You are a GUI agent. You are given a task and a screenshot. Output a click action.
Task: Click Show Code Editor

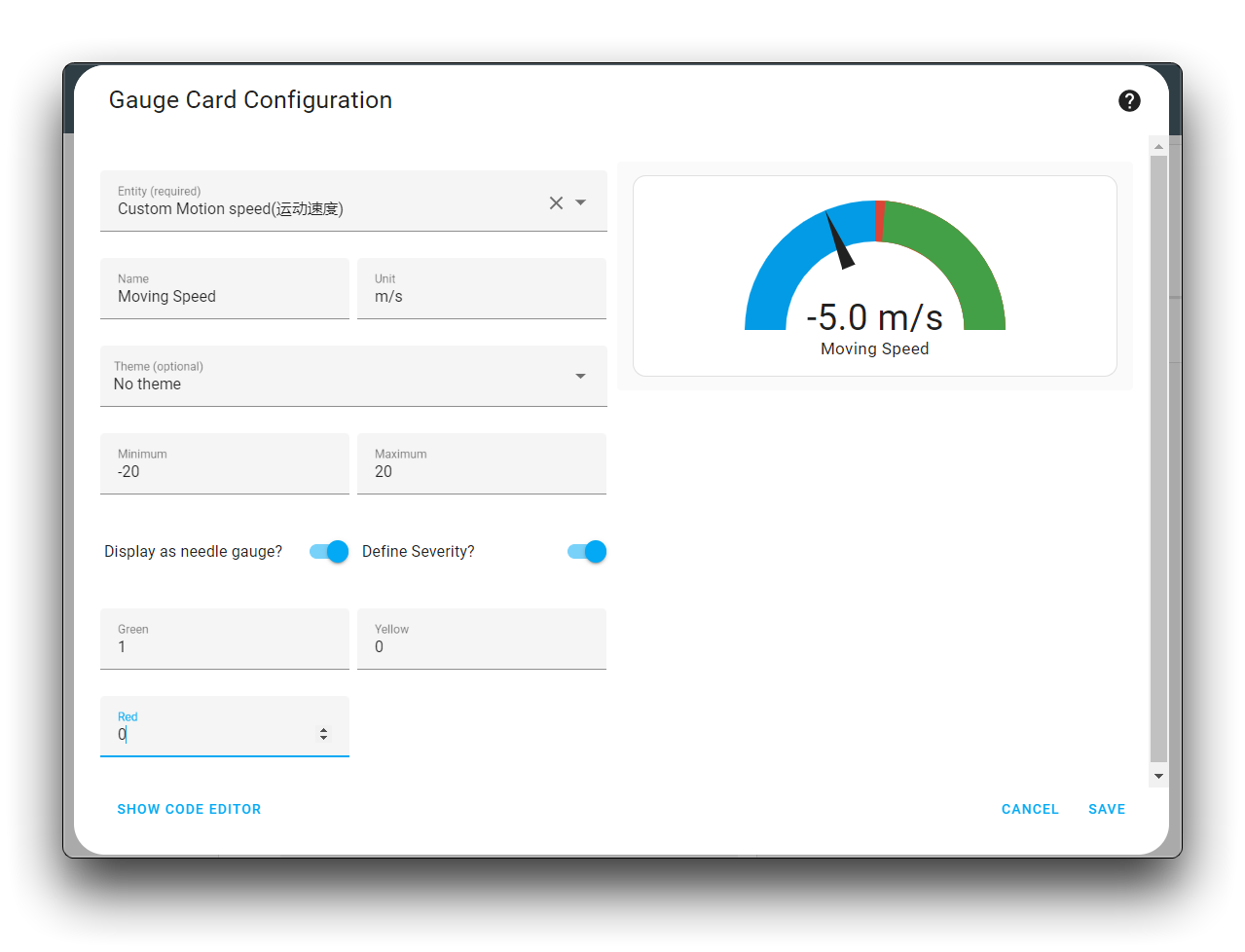[189, 809]
